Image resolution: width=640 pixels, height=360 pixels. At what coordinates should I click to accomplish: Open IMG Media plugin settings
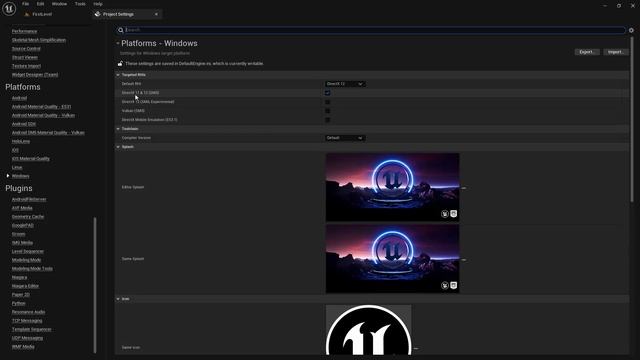pos(22,243)
